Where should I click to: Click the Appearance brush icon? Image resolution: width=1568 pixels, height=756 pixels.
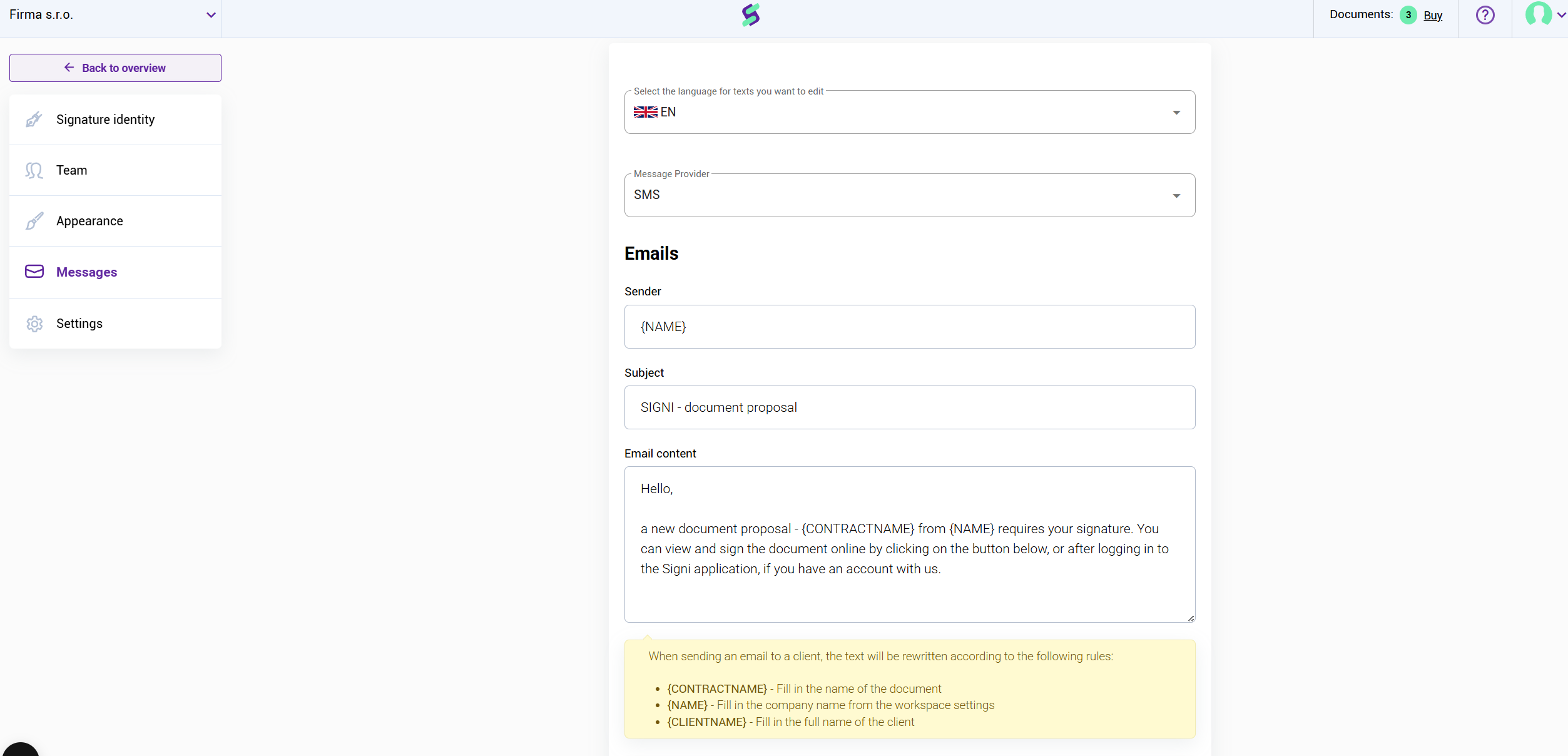34,221
